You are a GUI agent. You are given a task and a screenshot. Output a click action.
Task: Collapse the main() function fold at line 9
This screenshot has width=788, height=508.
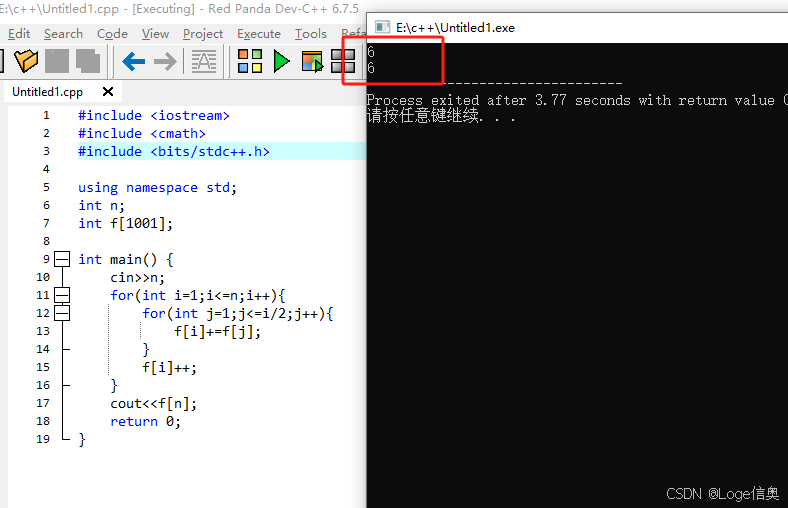click(x=62, y=259)
